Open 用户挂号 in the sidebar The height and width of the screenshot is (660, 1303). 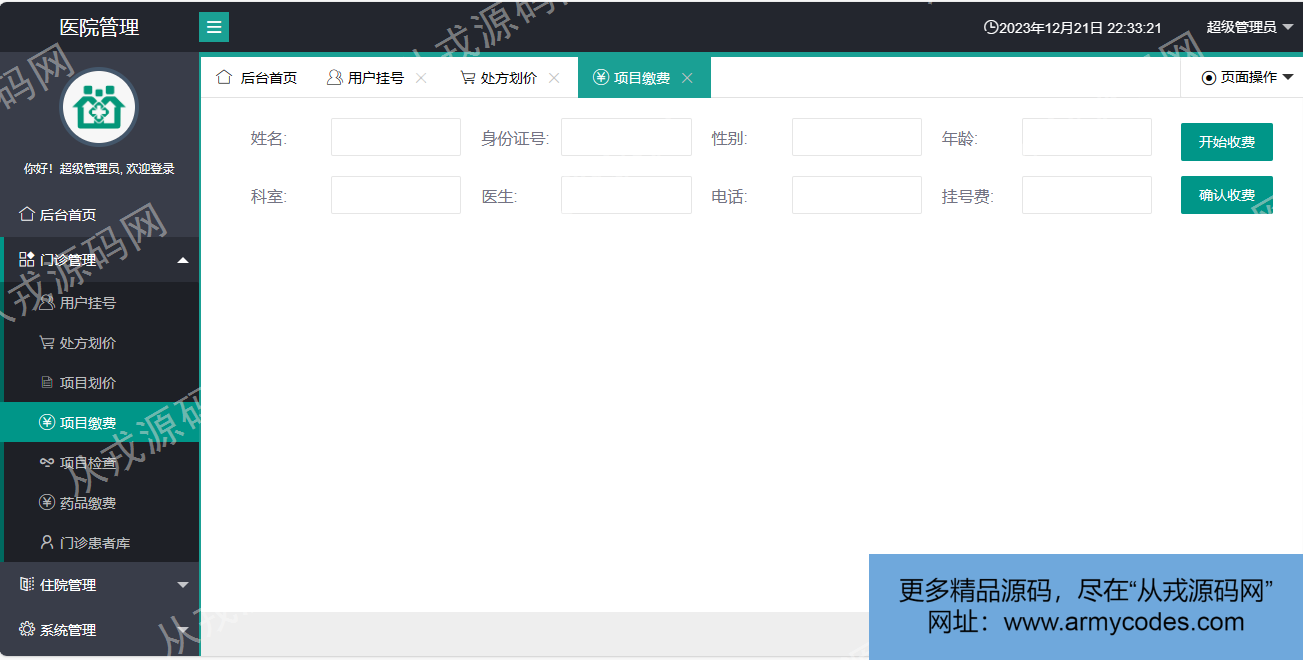pyautogui.click(x=87, y=303)
